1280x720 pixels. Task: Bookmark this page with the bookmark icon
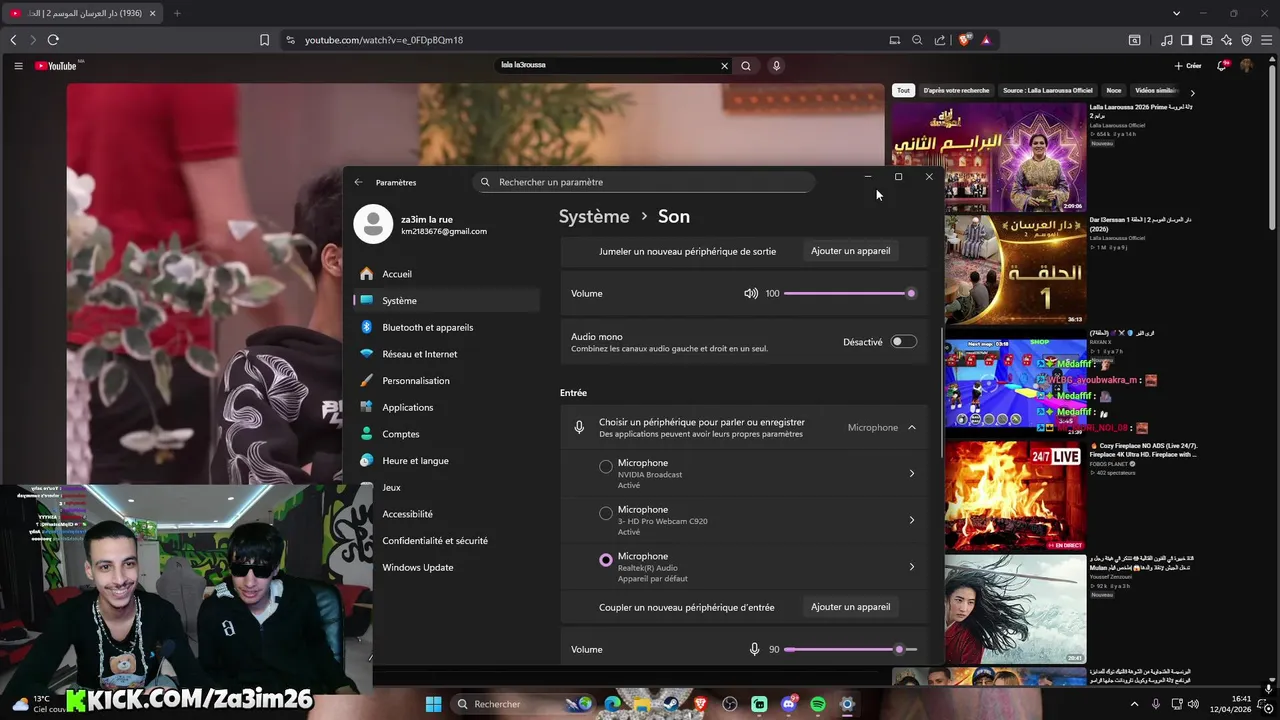coord(264,40)
